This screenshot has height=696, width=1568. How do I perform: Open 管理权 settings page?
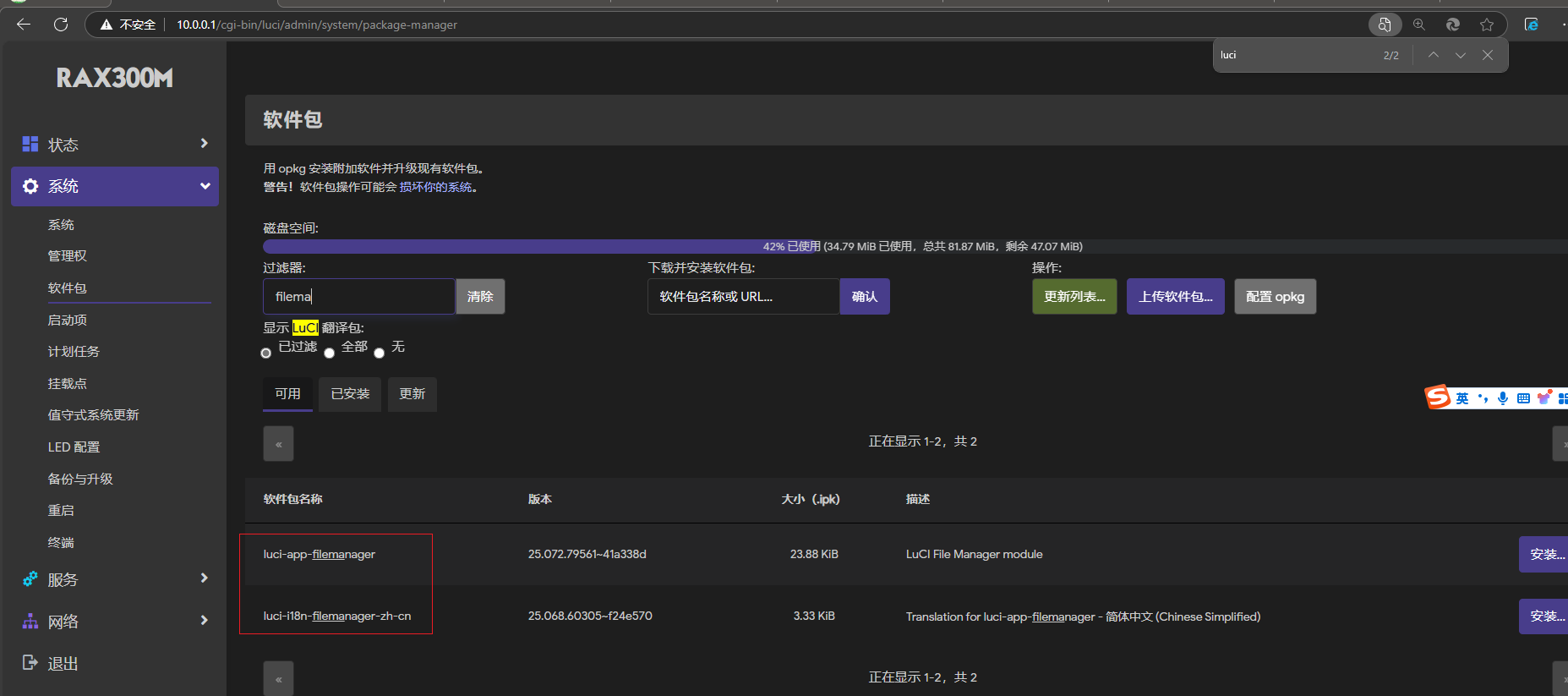pyautogui.click(x=68, y=256)
